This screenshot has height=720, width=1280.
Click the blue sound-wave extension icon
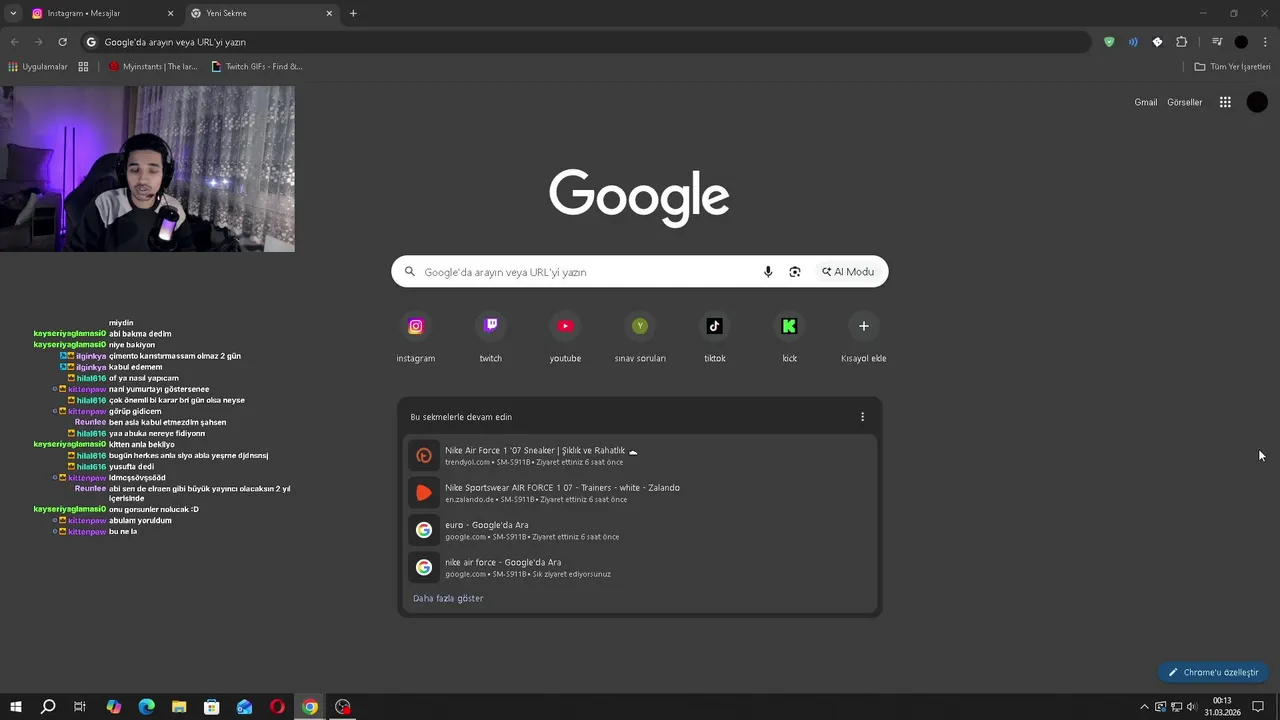tap(1133, 42)
